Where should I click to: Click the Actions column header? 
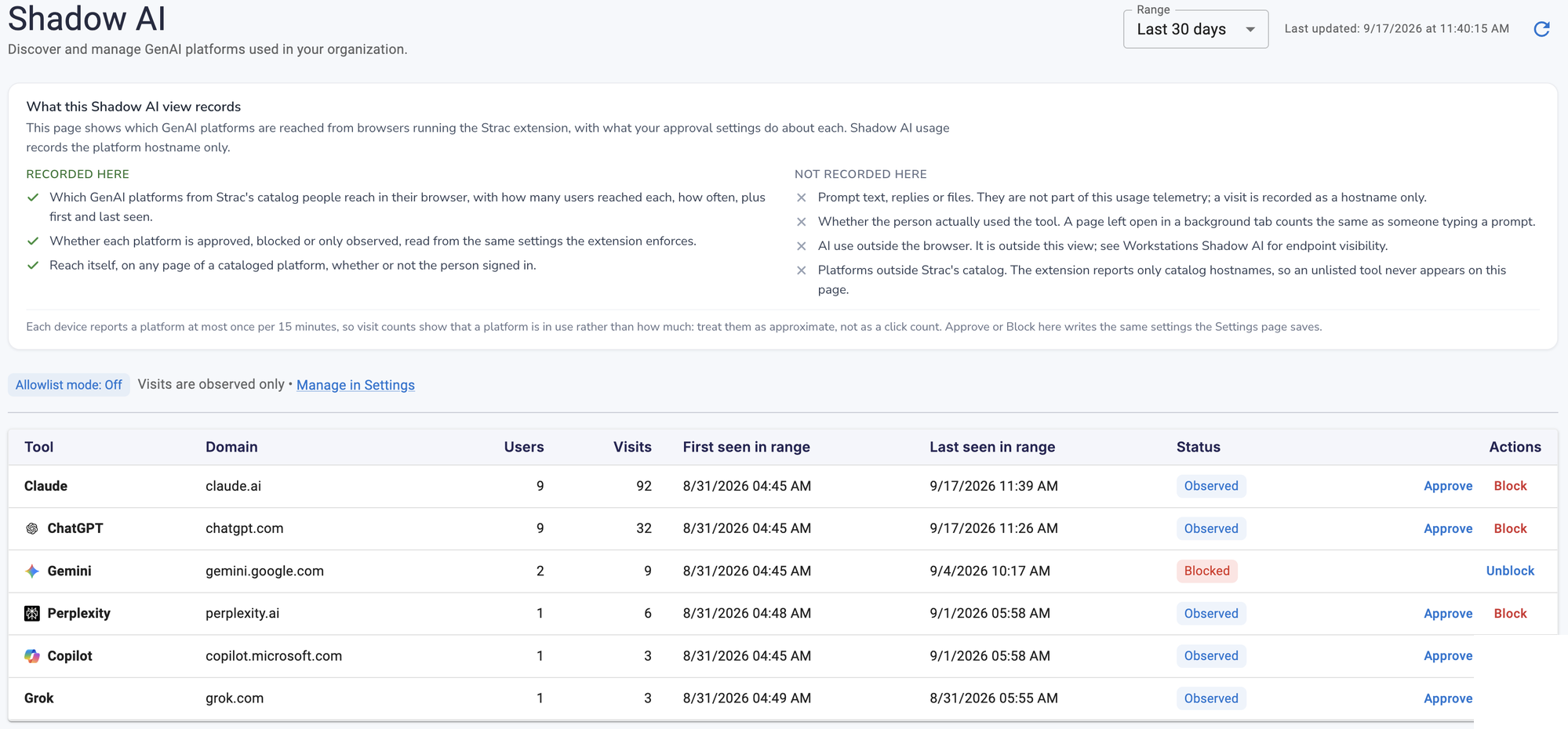click(x=1515, y=447)
